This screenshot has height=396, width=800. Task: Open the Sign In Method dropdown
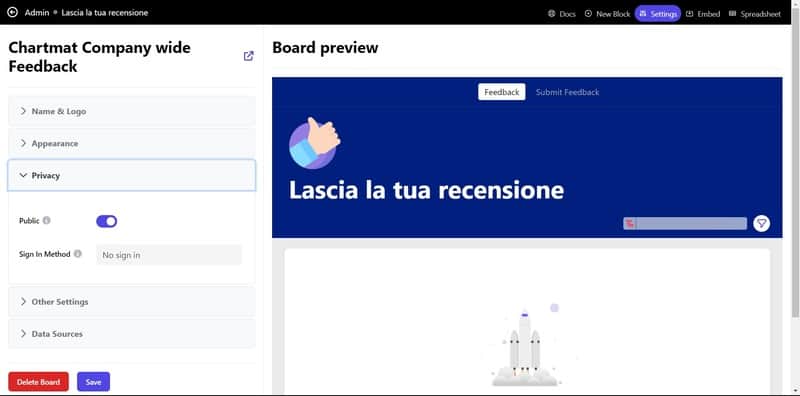tap(169, 255)
